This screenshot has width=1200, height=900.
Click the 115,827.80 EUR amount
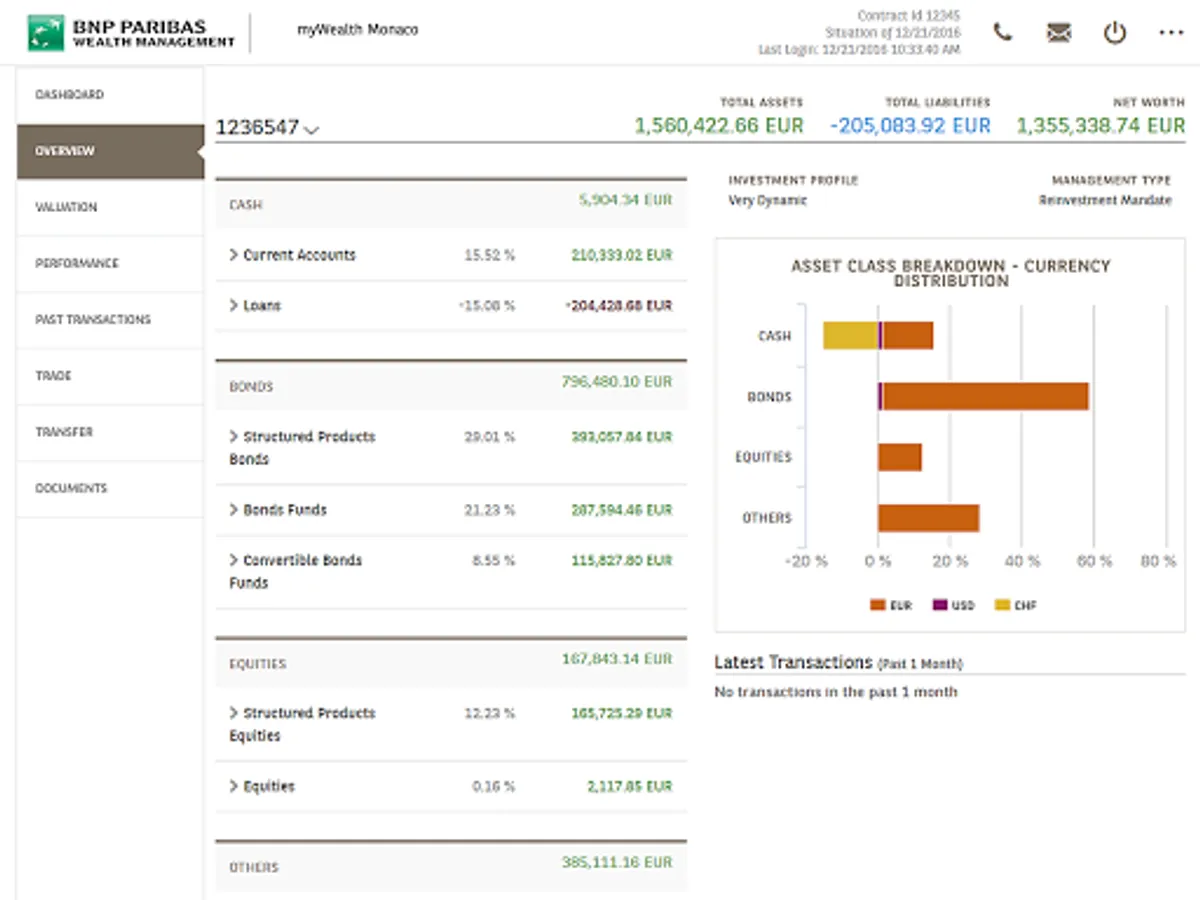622,561
